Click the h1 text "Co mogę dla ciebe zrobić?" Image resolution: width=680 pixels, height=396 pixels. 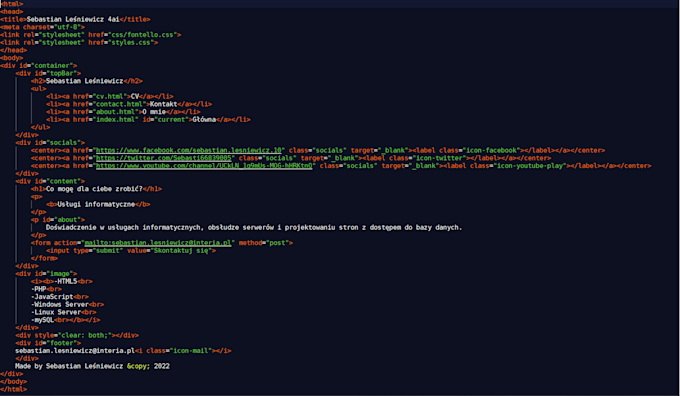coord(94,189)
